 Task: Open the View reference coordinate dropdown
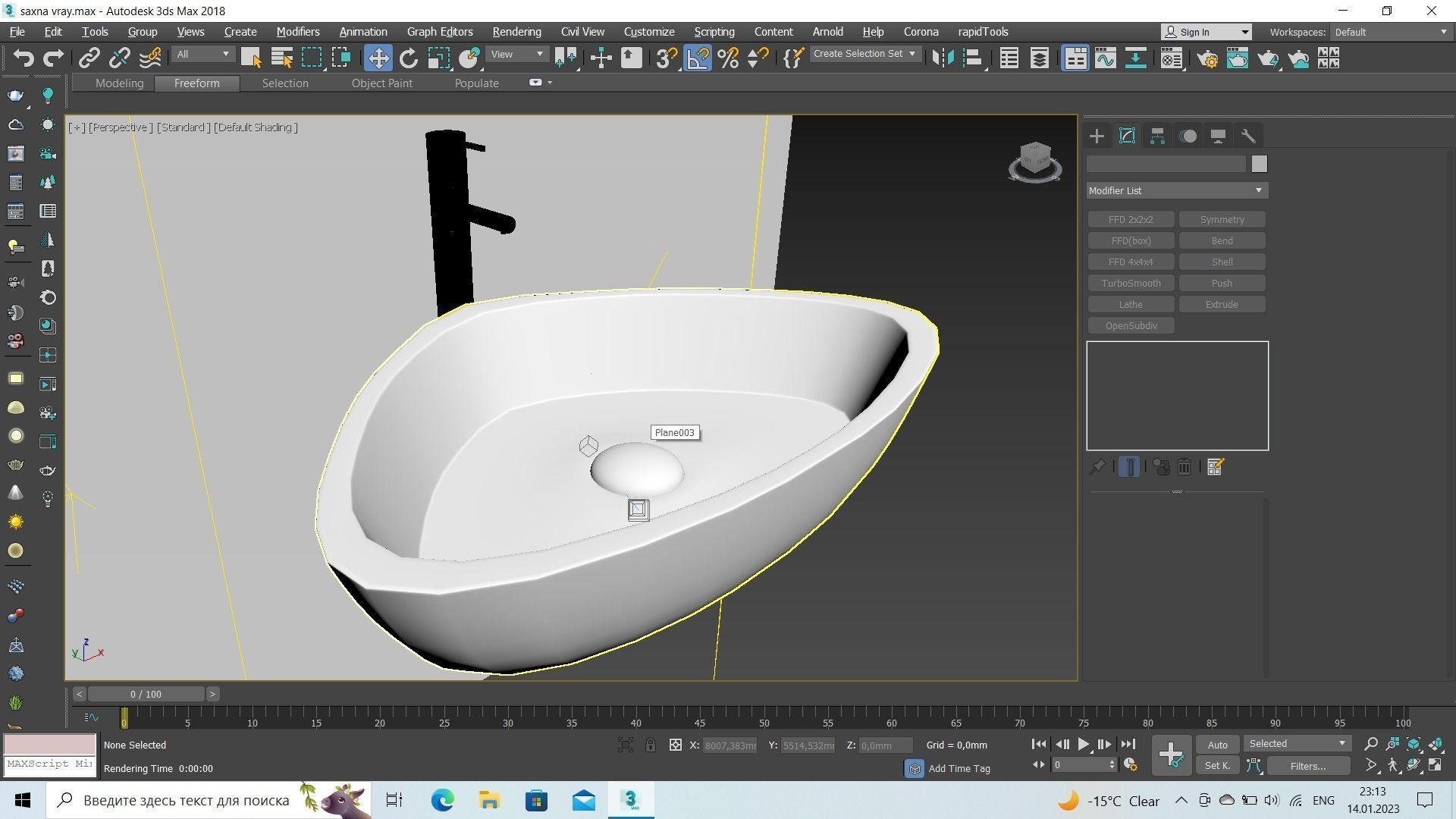(516, 55)
